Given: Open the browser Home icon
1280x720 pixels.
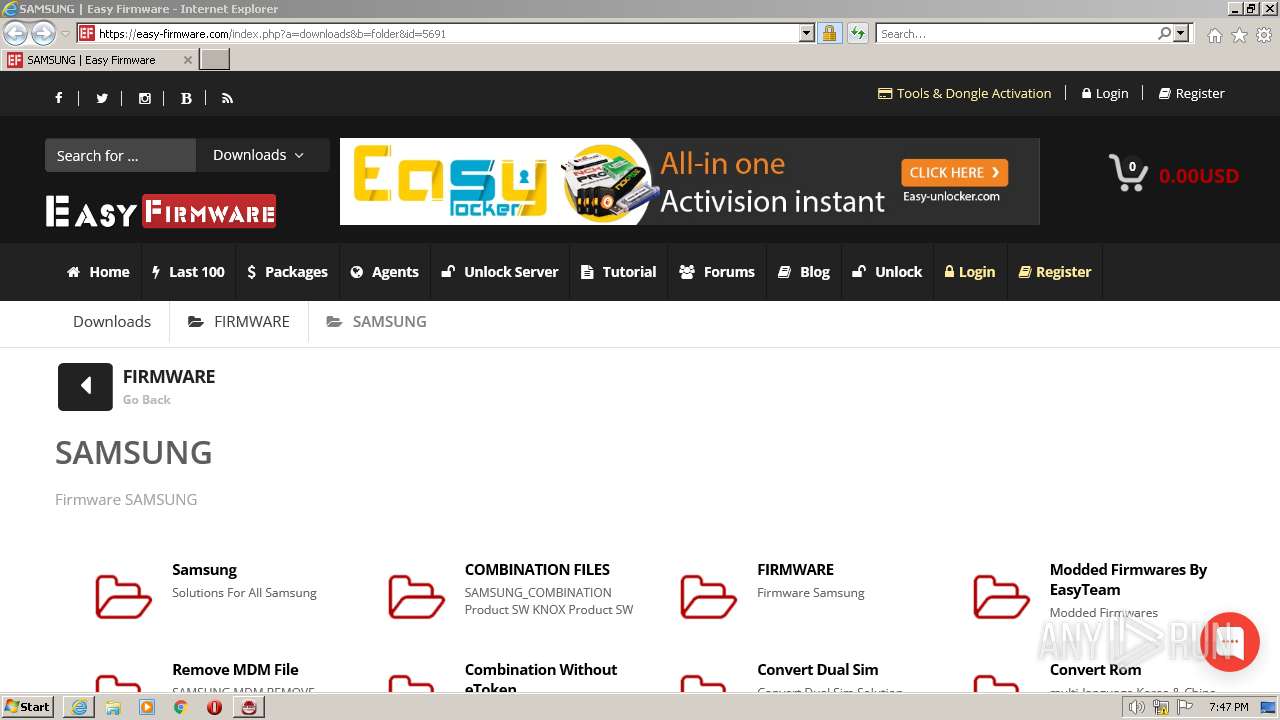Looking at the screenshot, I should point(1214,35).
